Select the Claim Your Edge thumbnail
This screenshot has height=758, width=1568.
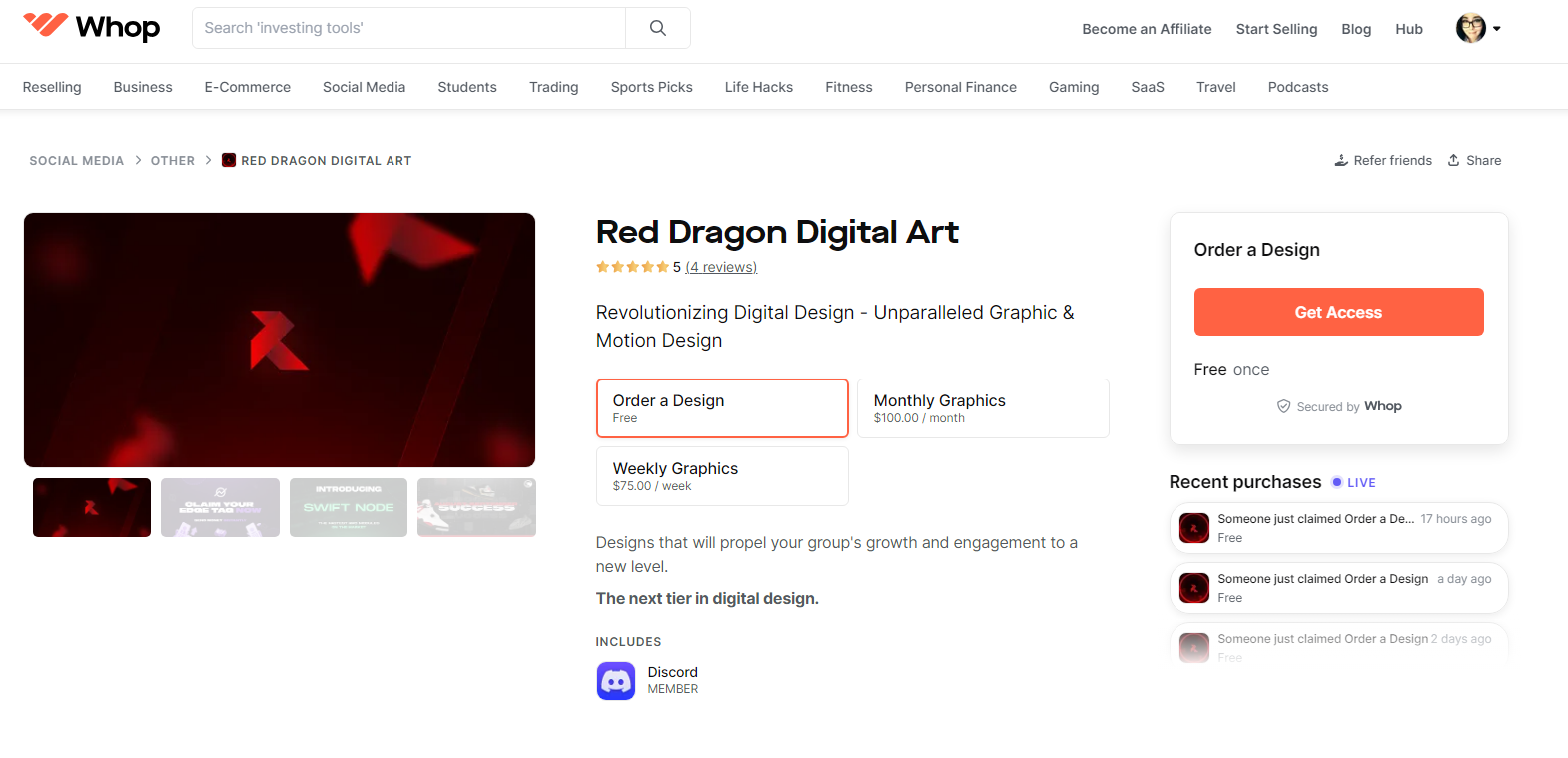220,507
